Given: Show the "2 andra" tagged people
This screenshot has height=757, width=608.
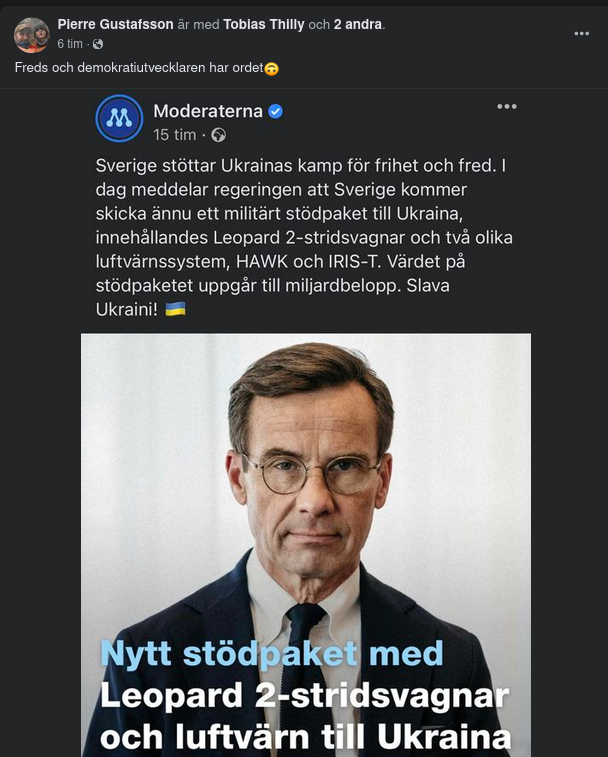Looking at the screenshot, I should 358,24.
